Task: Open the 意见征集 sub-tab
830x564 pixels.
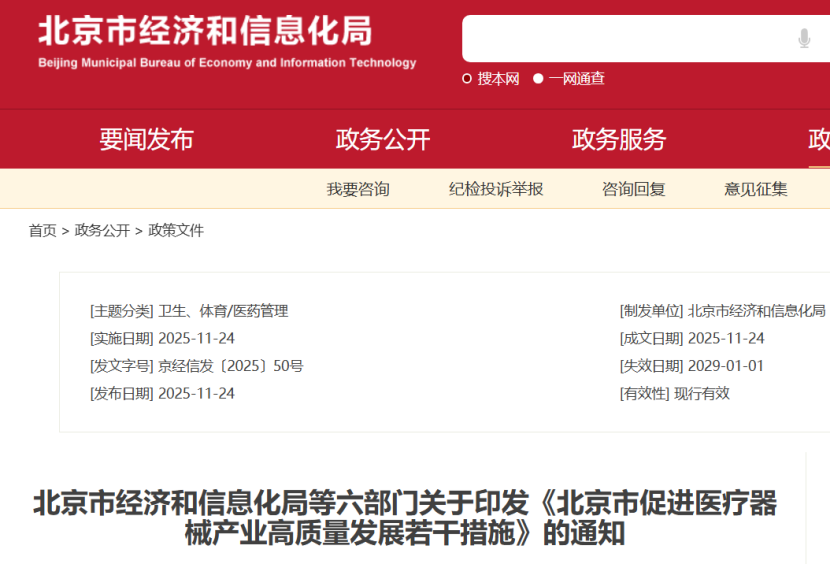Action: pos(756,189)
